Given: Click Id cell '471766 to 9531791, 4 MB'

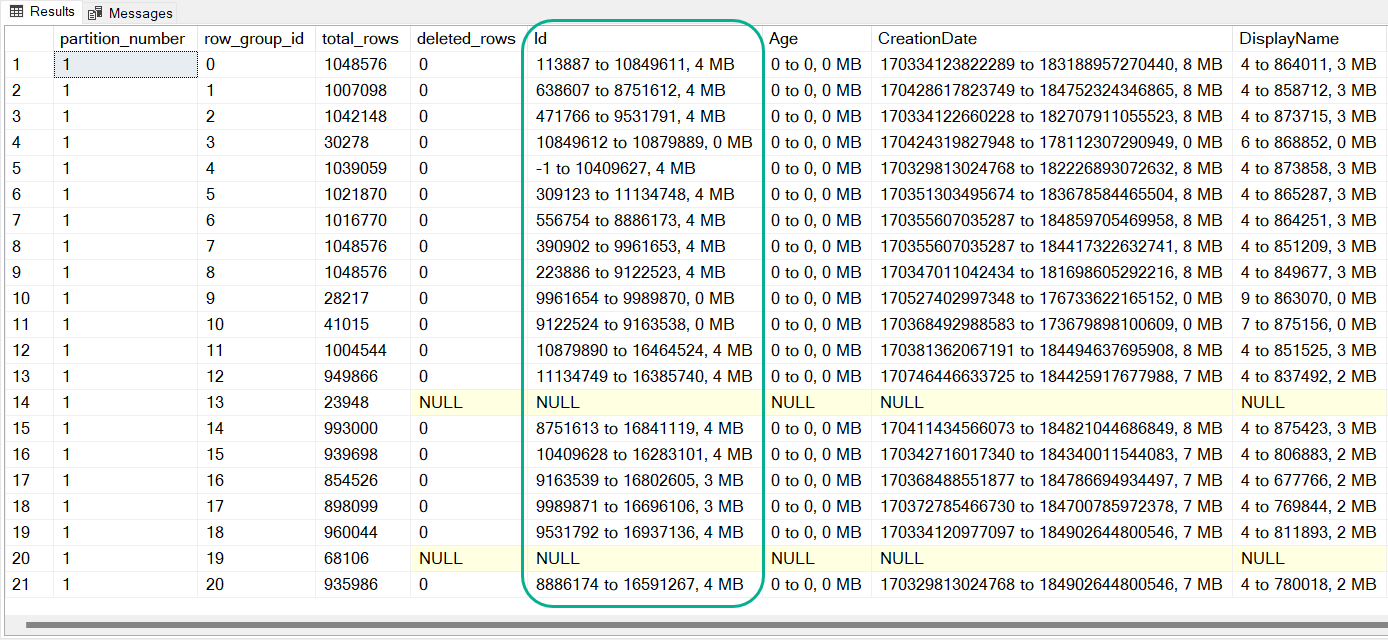Looking at the screenshot, I should click(647, 117).
